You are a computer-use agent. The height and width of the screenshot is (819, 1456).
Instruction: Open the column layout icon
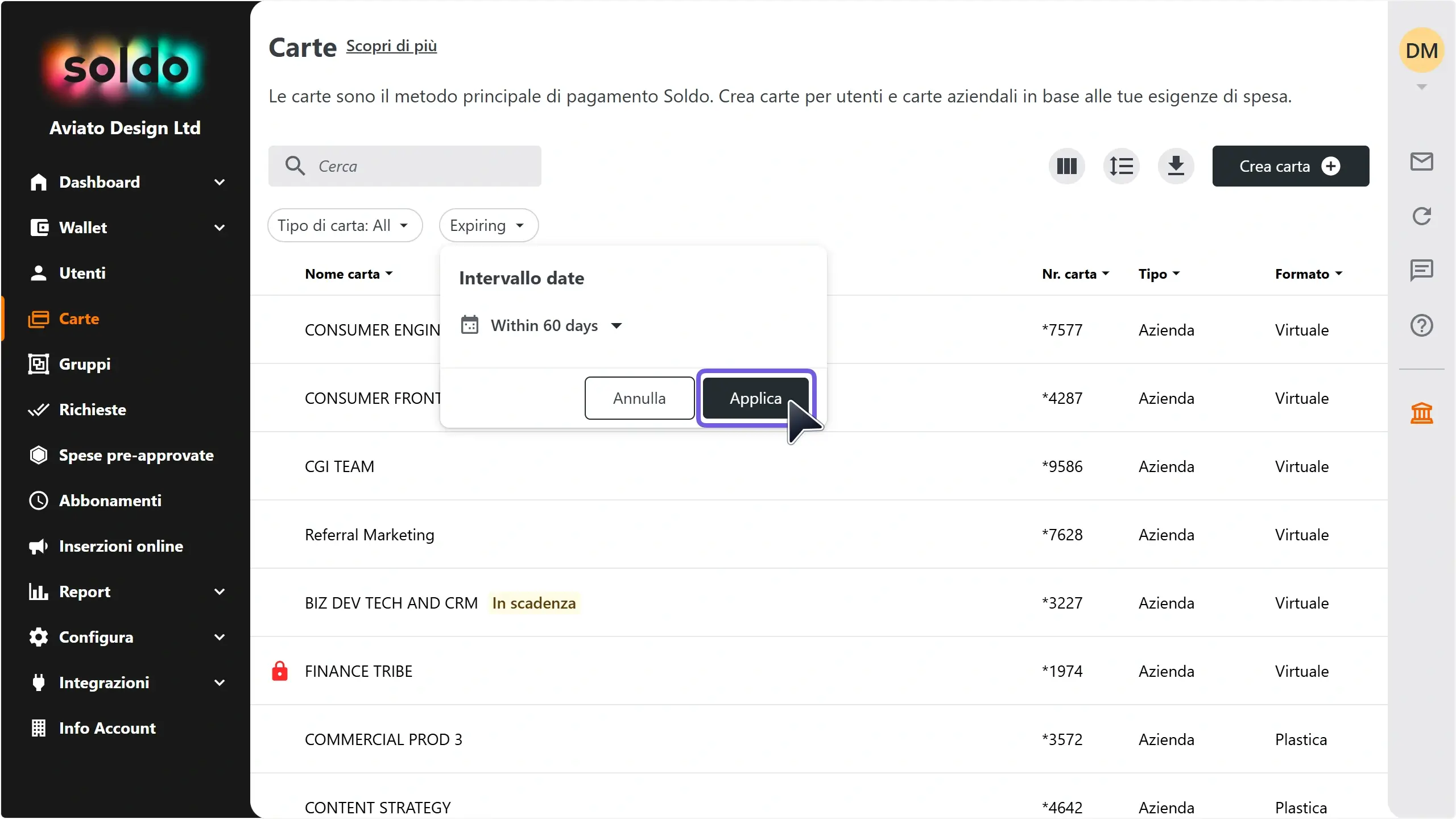[1066, 166]
